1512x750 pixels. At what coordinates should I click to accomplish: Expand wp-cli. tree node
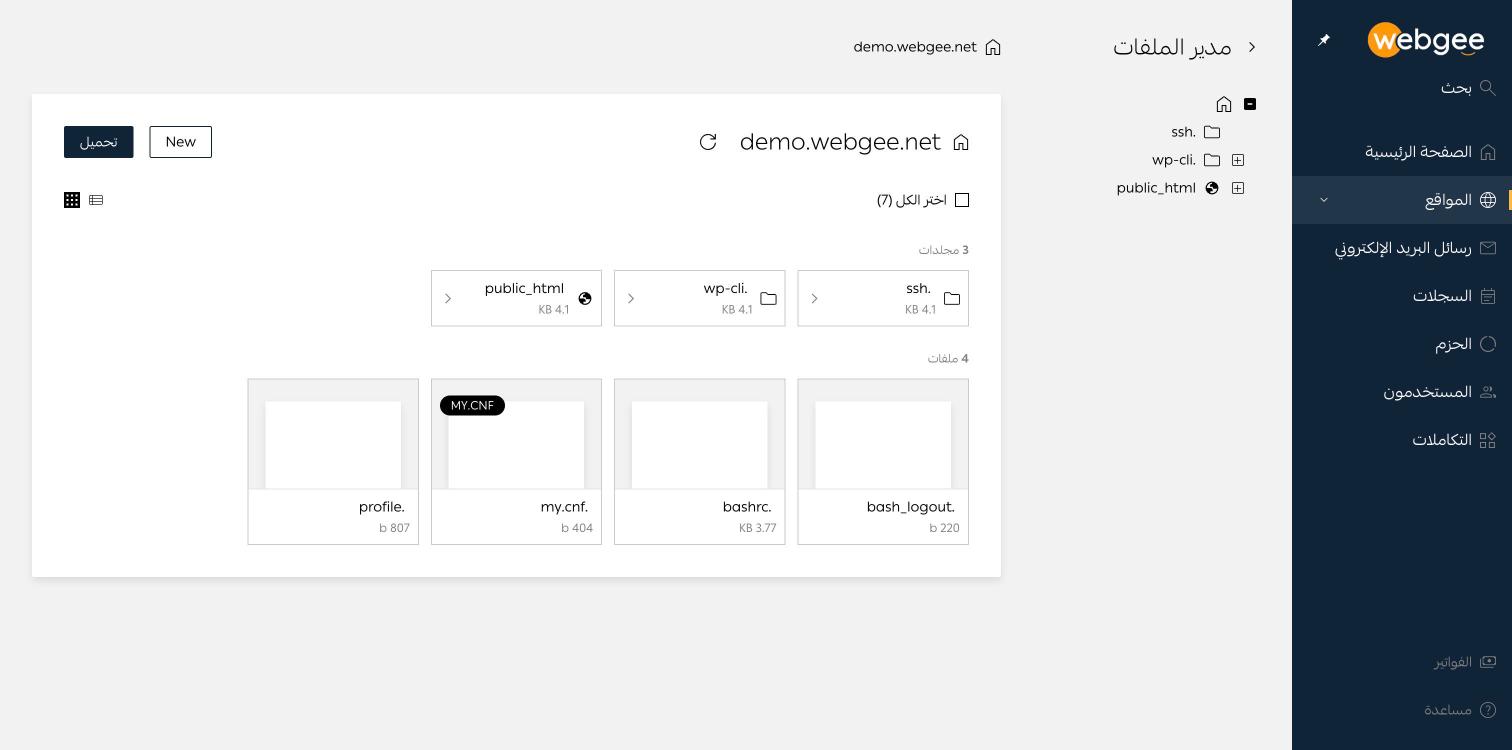tap(1238, 160)
